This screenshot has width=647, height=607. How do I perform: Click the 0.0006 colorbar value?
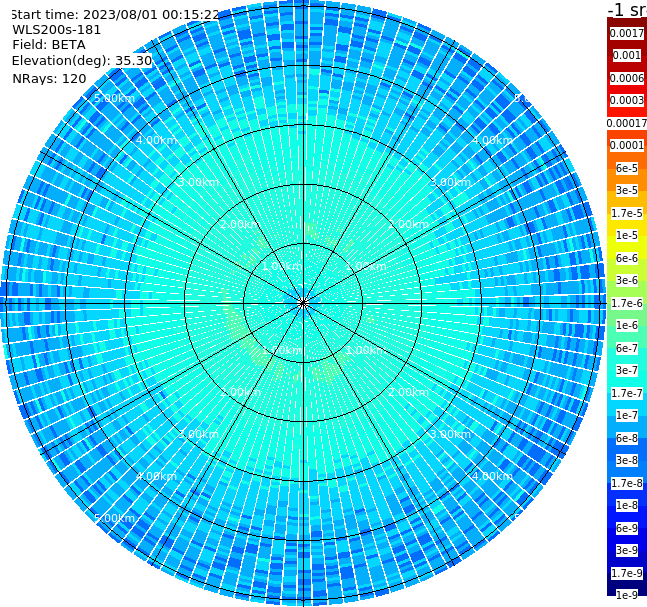(627, 78)
